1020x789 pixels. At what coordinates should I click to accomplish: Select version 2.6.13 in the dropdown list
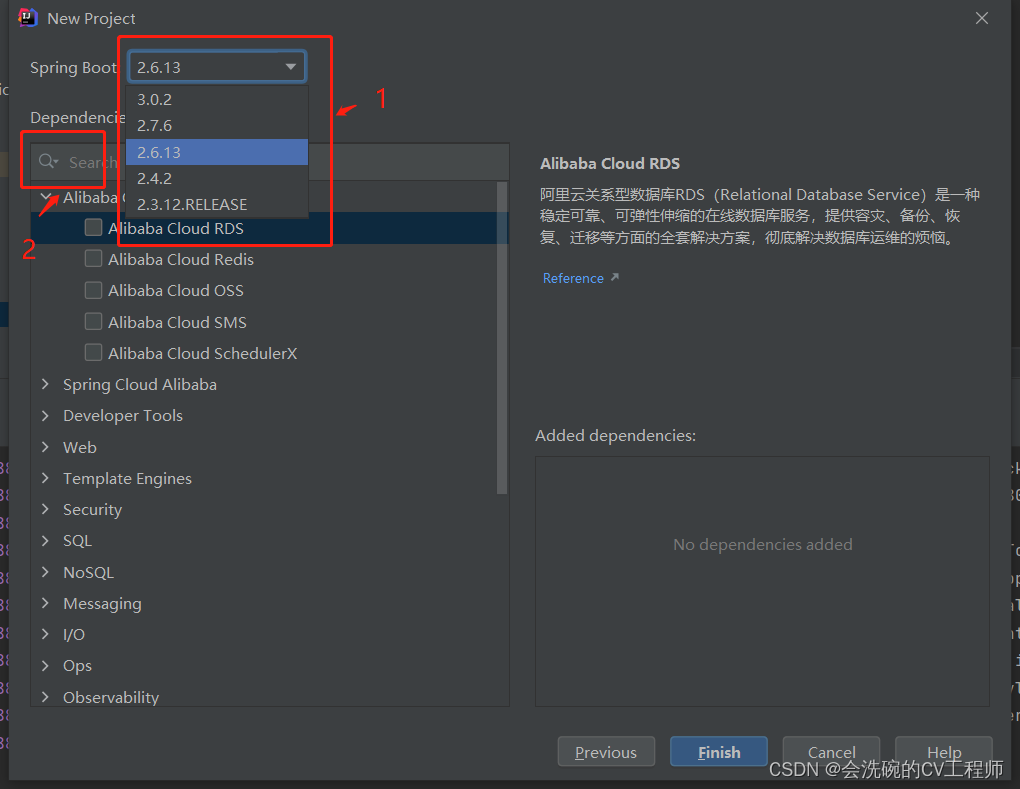click(x=217, y=152)
